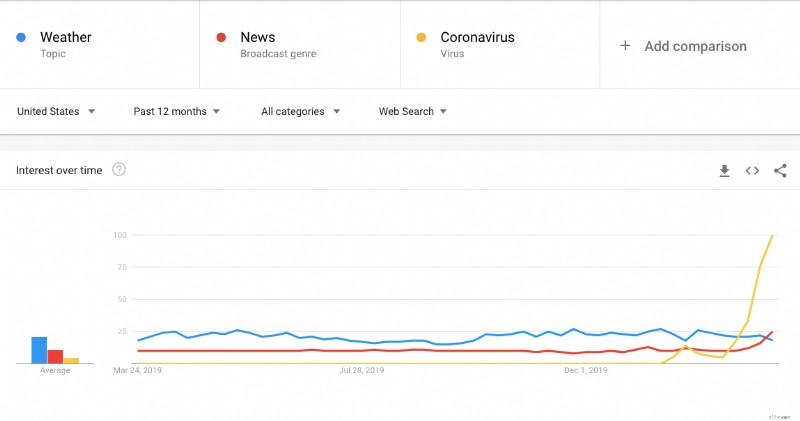Open the All categories dropdown
The image size is (800, 421).
pos(301,112)
